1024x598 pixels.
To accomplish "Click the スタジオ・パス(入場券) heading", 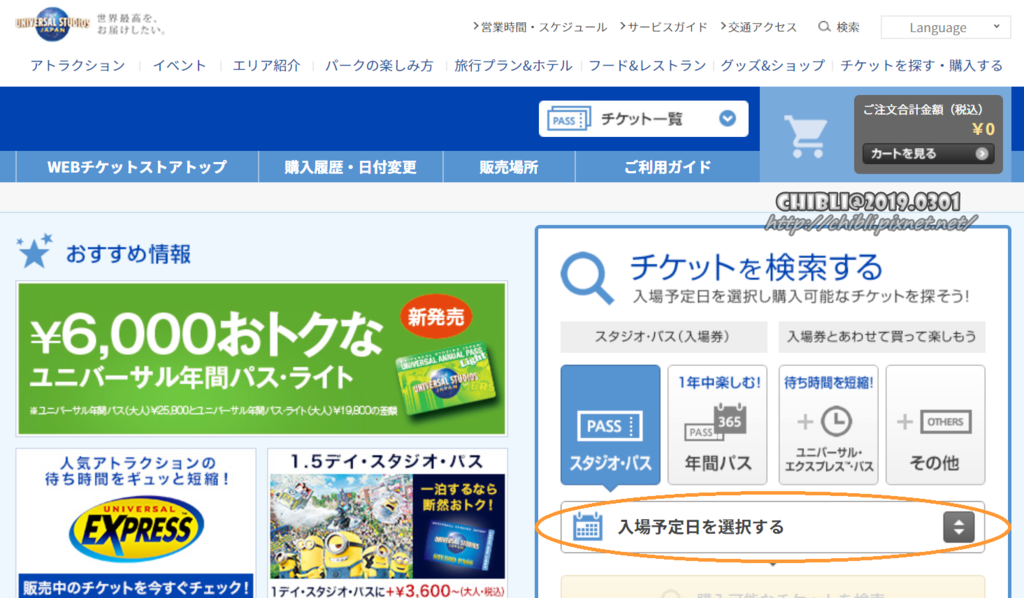I will click(662, 337).
